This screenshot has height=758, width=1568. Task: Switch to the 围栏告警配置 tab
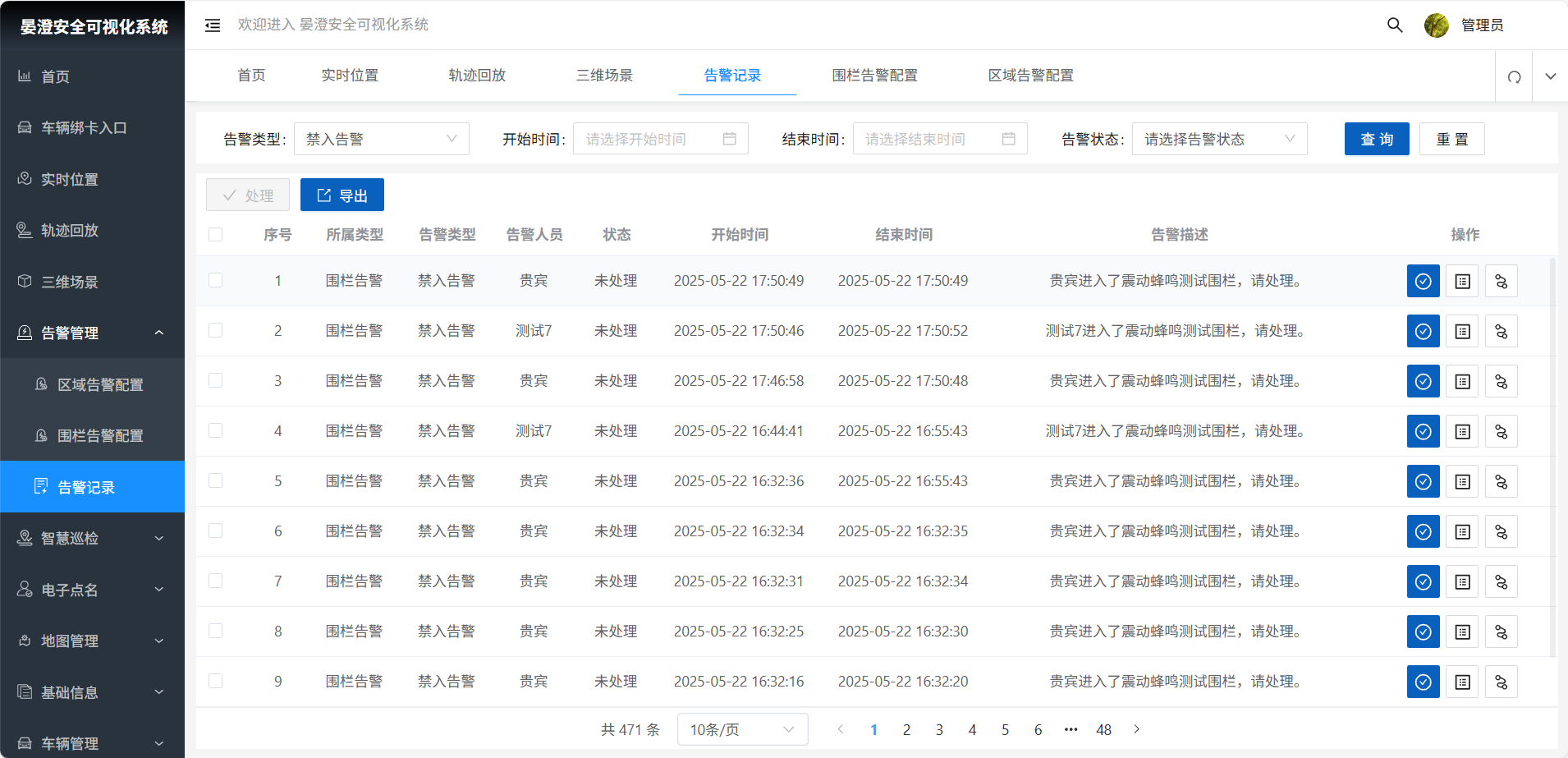click(874, 76)
